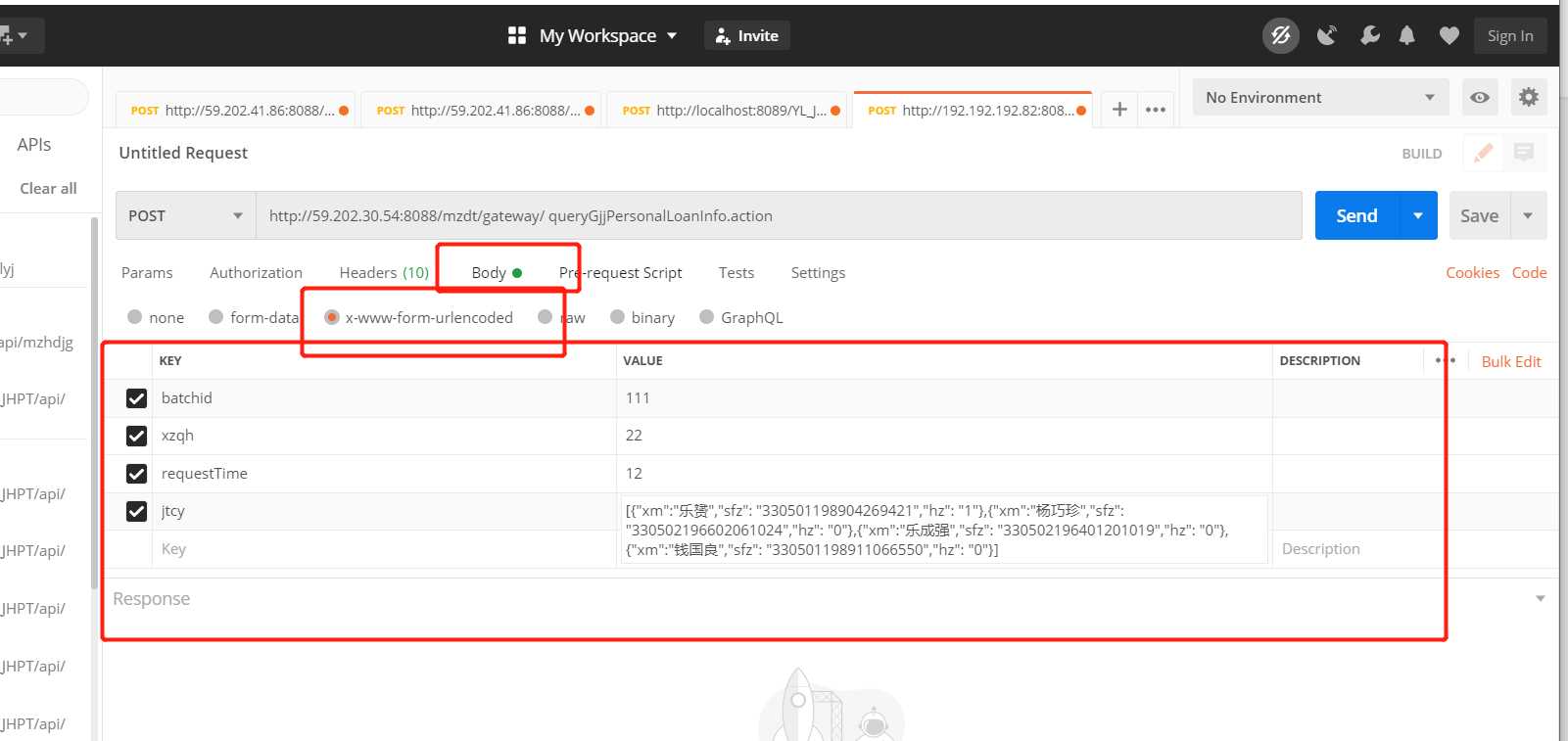
Task: Open the Send button dropdown arrow
Action: [x=1417, y=215]
